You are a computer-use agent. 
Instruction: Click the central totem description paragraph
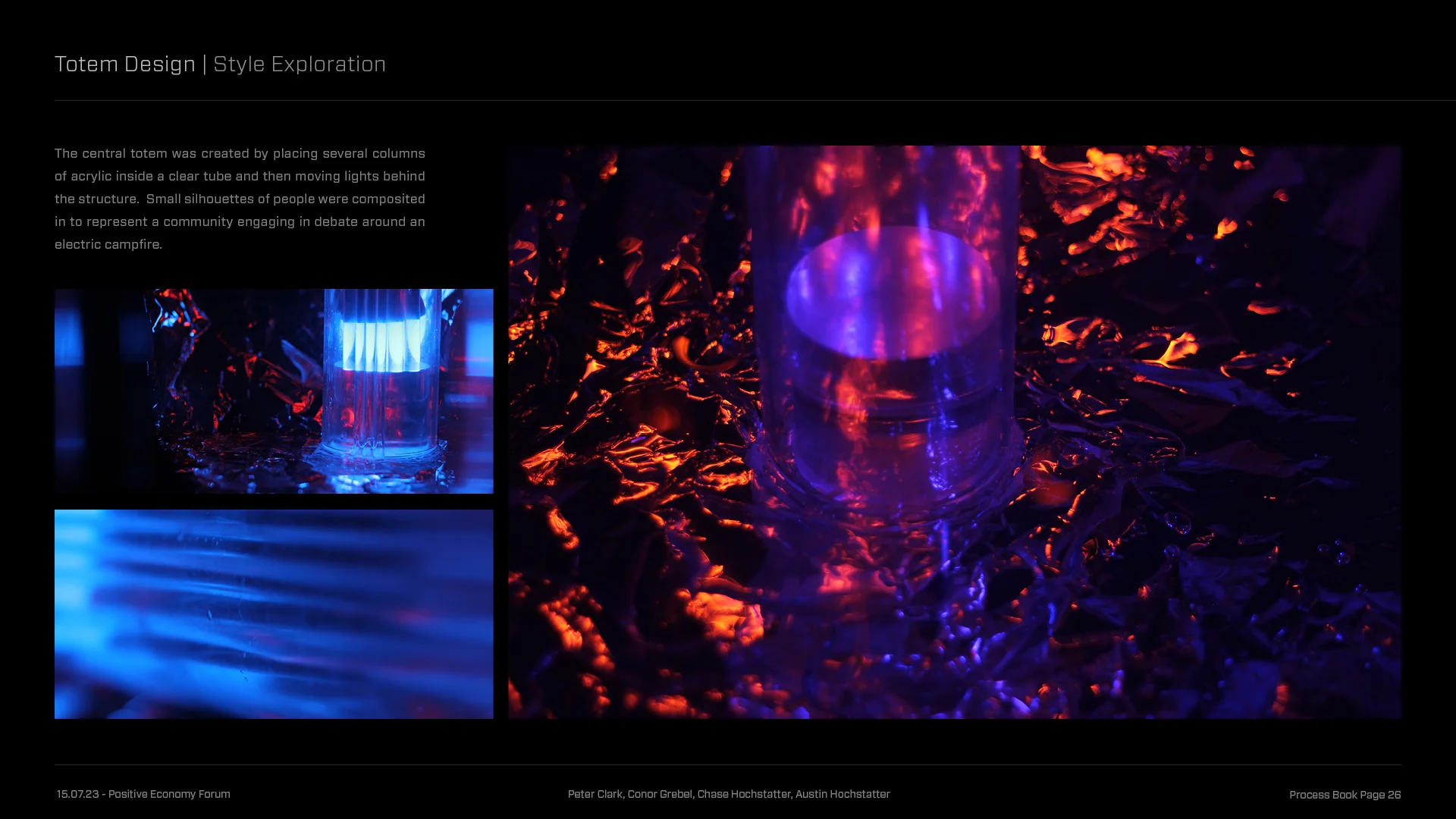click(240, 199)
